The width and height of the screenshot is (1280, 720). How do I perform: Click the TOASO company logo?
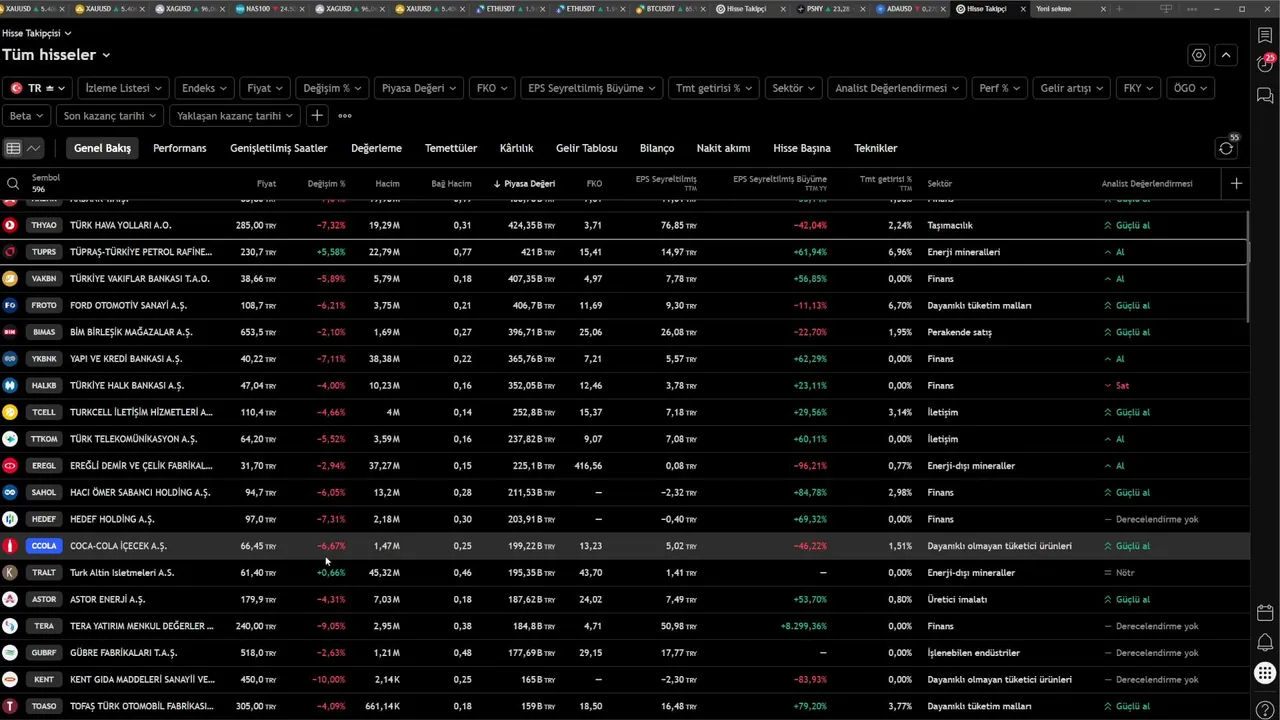click(10, 706)
